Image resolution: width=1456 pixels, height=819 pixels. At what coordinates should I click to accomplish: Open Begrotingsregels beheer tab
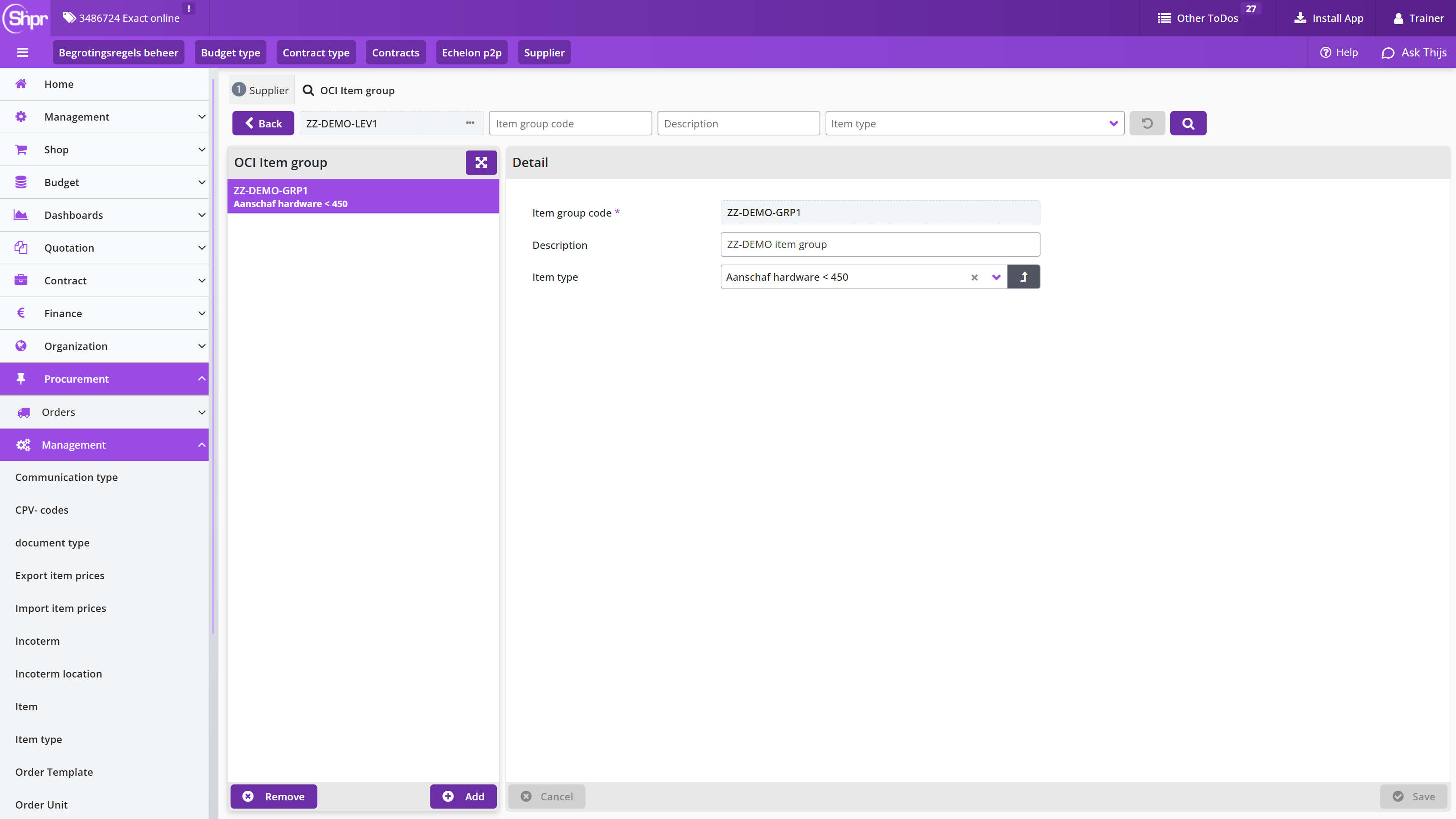(118, 53)
